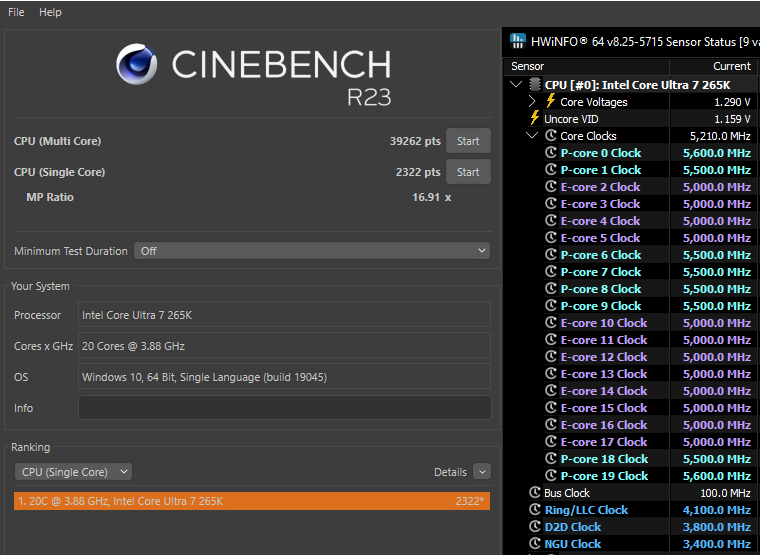Viewport: 760px width, 555px height.
Task: Click the clock icon for P-core 18 Clock
Action: (550, 458)
